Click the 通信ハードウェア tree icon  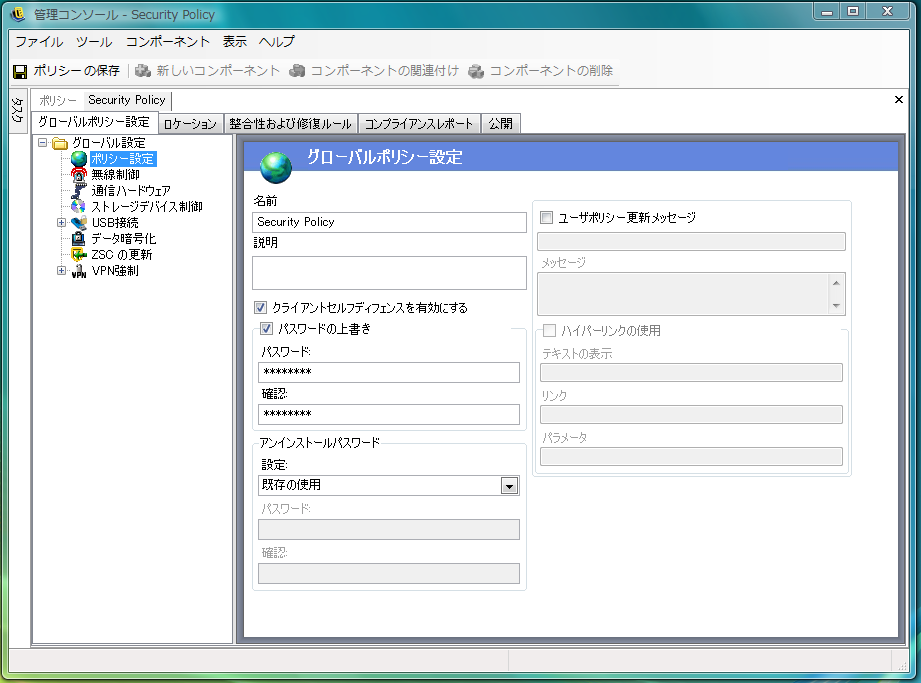[79, 190]
